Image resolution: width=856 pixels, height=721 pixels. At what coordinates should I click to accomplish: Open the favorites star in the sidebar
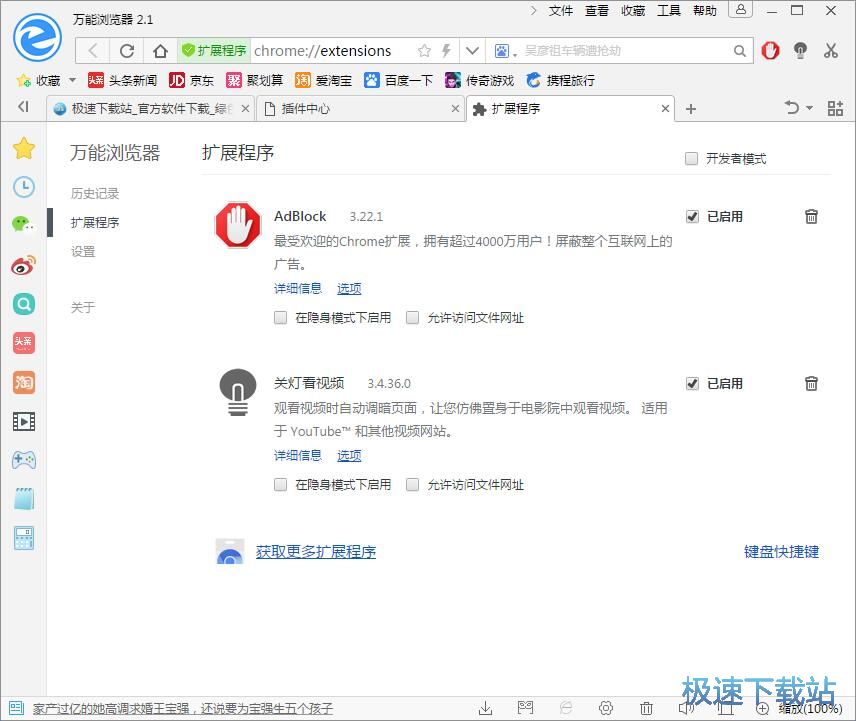[x=24, y=148]
